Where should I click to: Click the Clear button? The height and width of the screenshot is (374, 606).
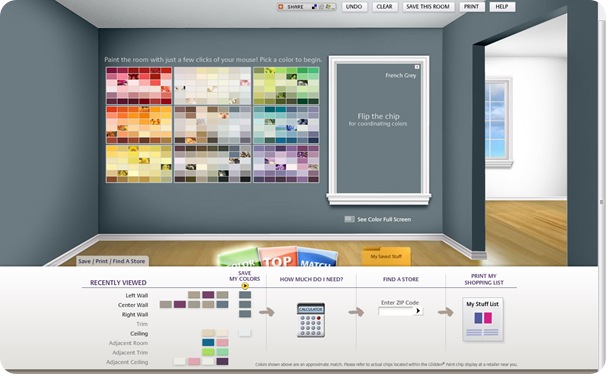pyautogui.click(x=385, y=7)
